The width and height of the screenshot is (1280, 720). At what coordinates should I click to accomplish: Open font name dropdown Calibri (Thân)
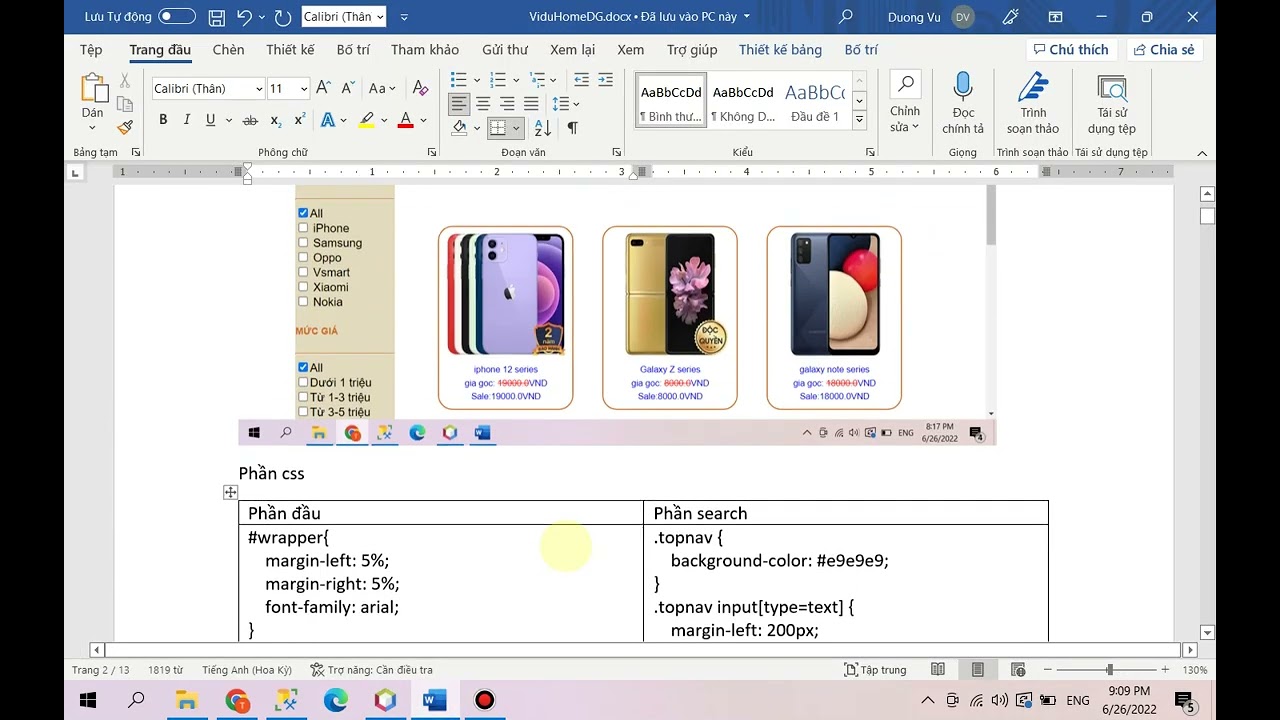(259, 89)
